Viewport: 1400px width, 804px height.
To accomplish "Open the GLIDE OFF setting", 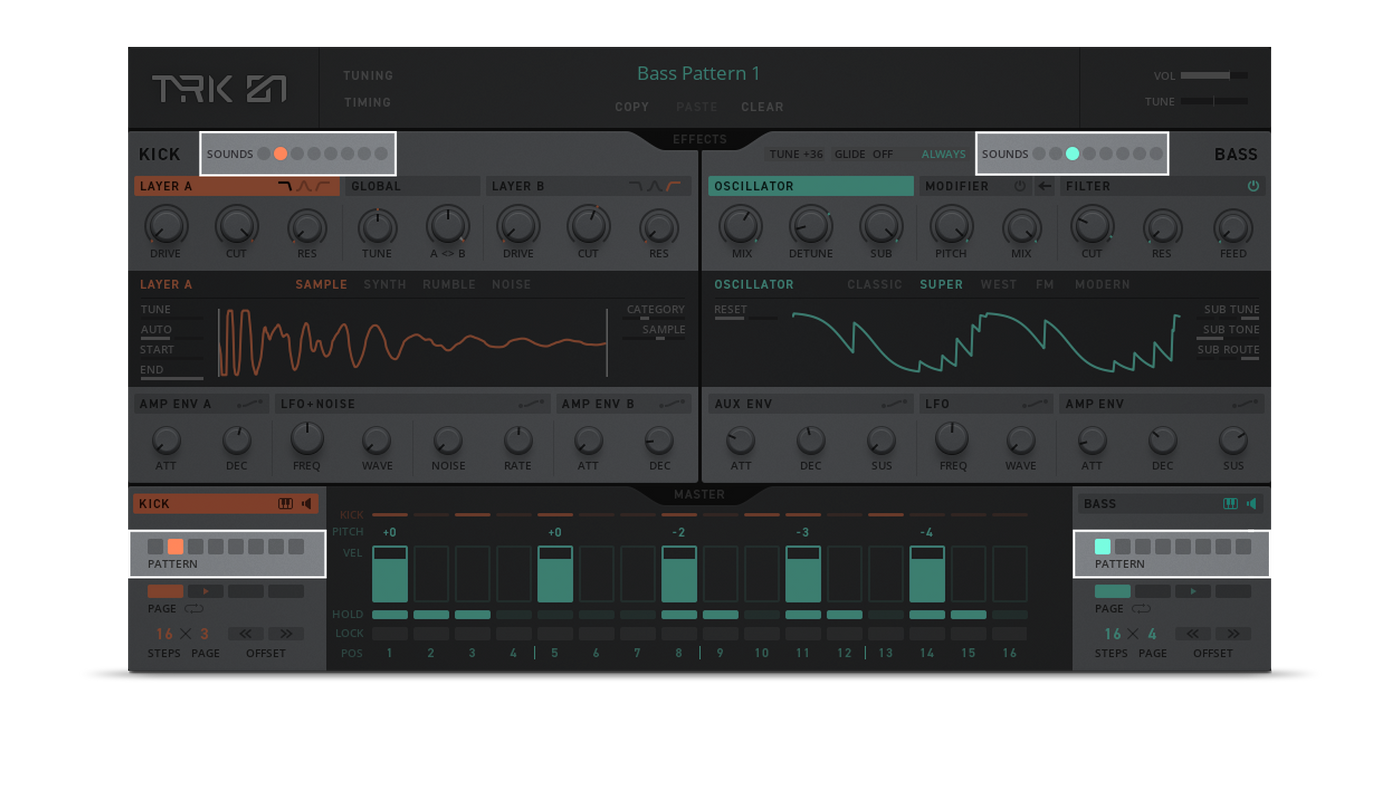I will click(x=863, y=154).
